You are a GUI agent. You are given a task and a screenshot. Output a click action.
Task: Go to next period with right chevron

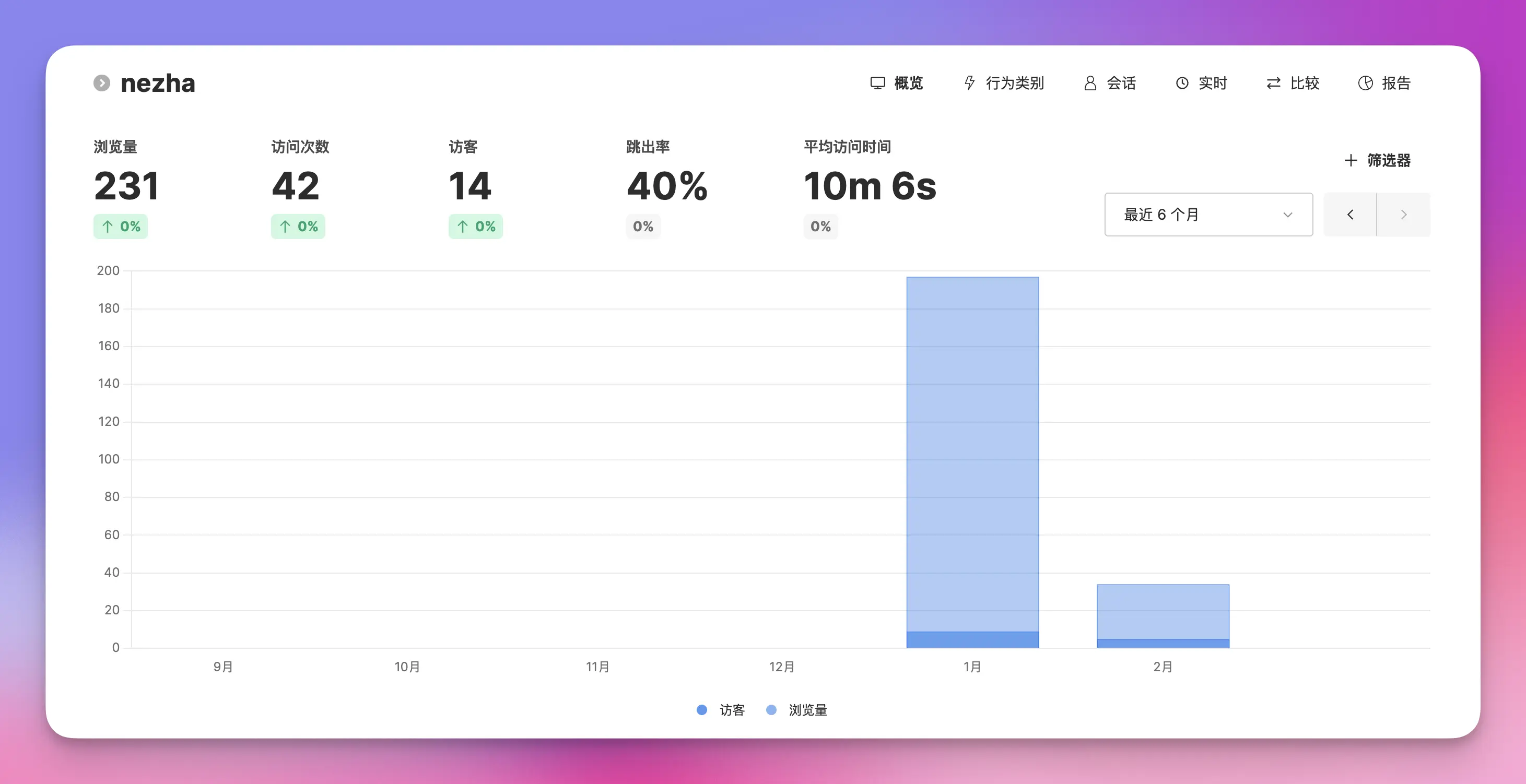coord(1403,215)
